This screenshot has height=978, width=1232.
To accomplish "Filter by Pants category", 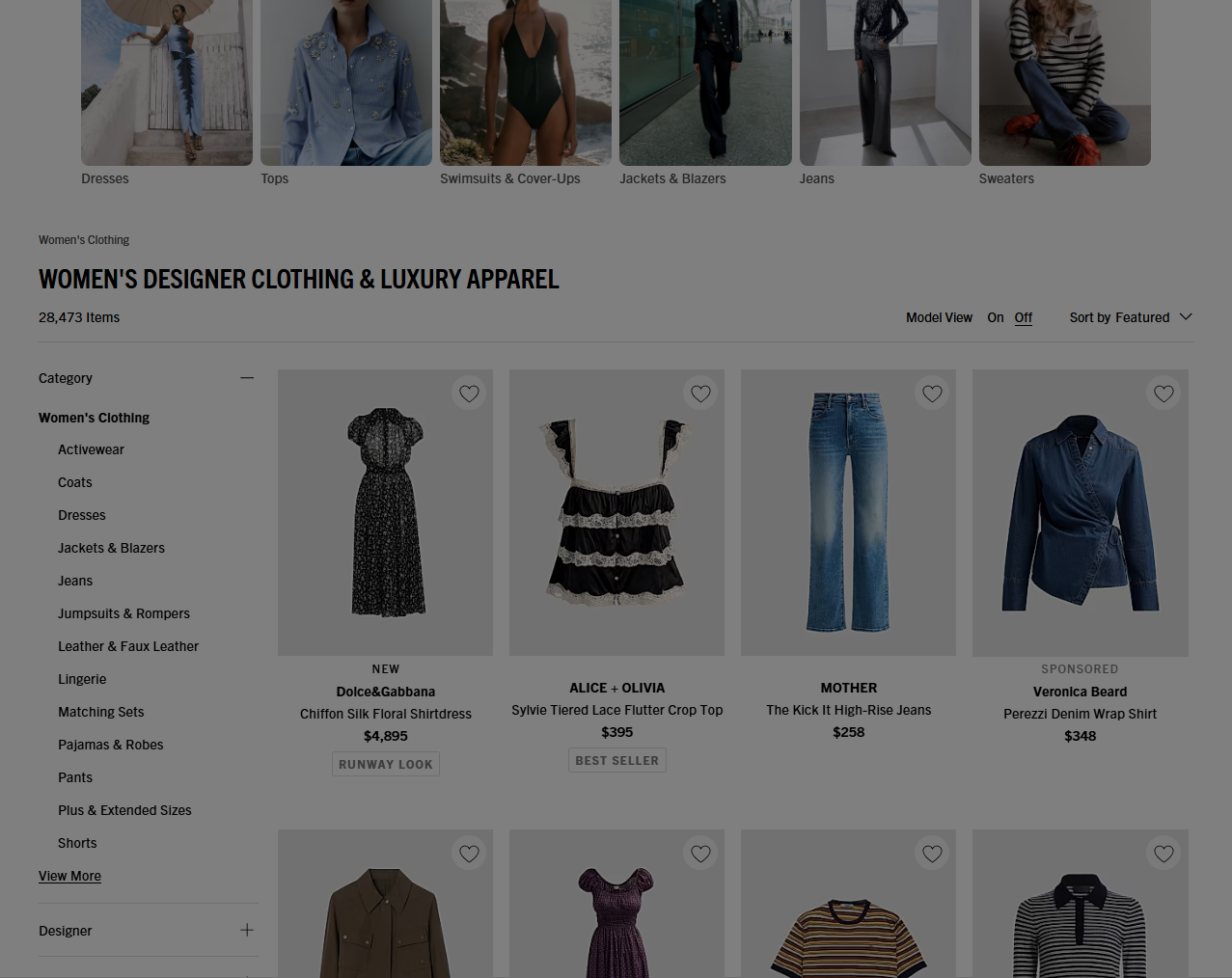I will point(75,777).
